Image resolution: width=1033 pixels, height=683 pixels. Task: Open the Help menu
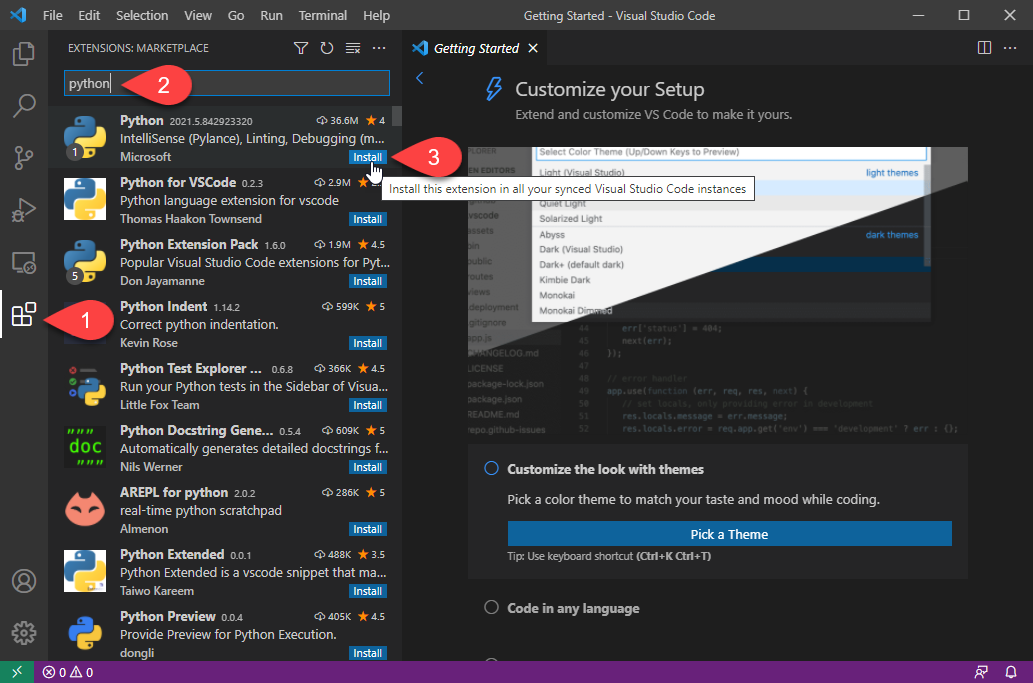click(x=376, y=15)
